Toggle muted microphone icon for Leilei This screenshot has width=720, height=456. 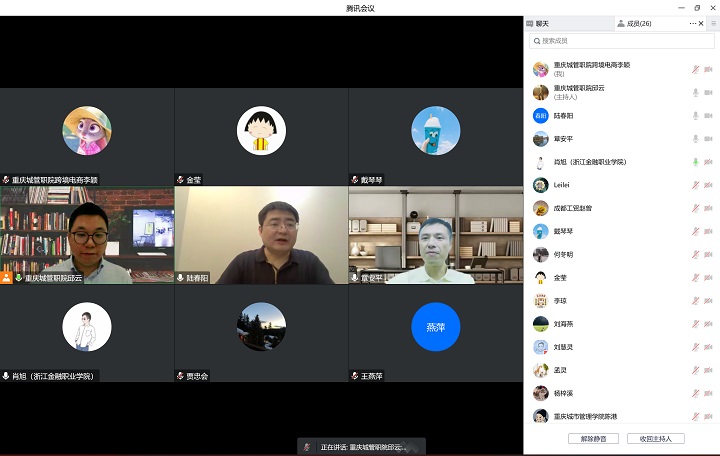click(695, 185)
